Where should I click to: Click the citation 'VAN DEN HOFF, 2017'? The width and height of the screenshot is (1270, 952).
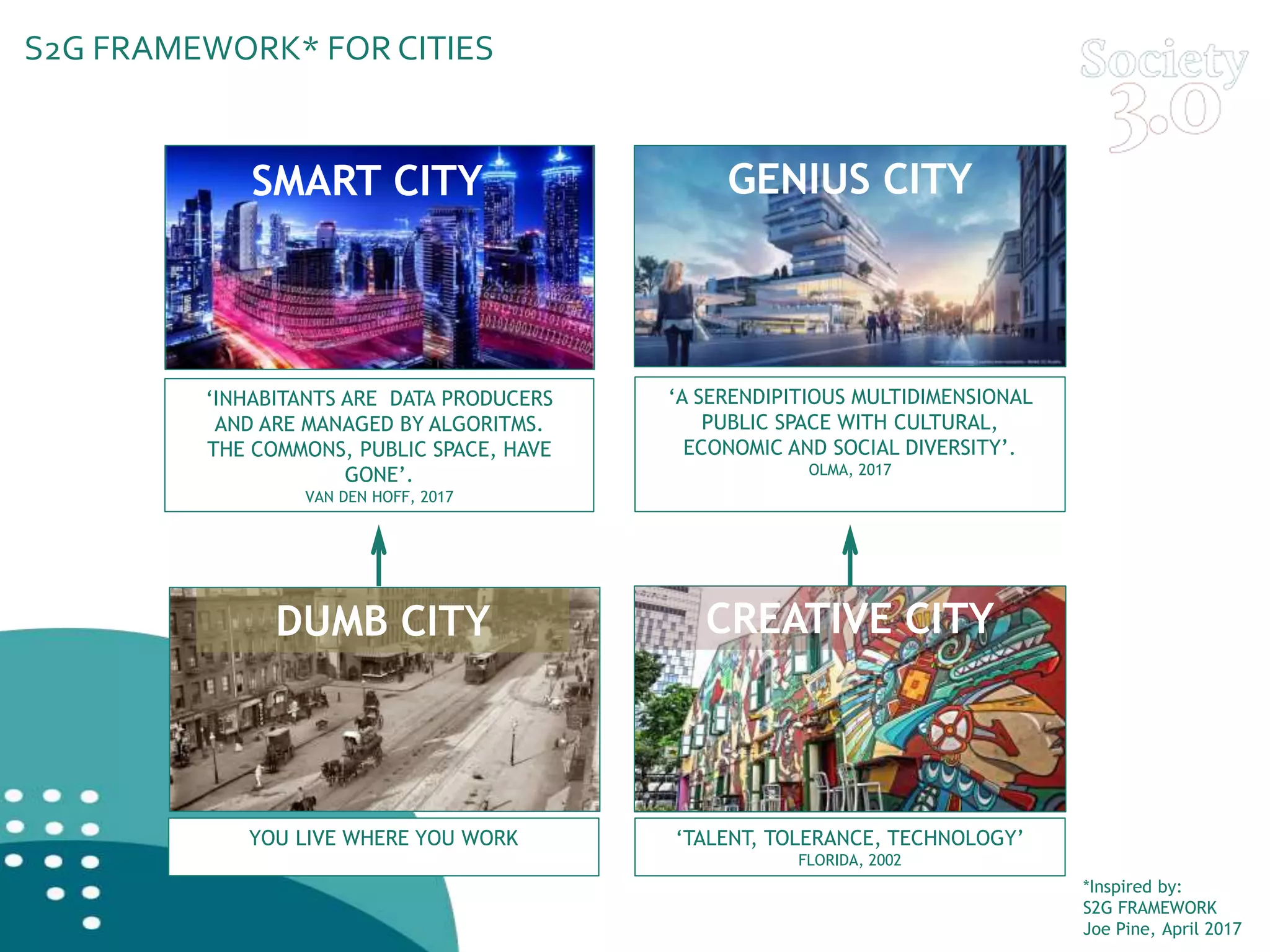click(379, 497)
